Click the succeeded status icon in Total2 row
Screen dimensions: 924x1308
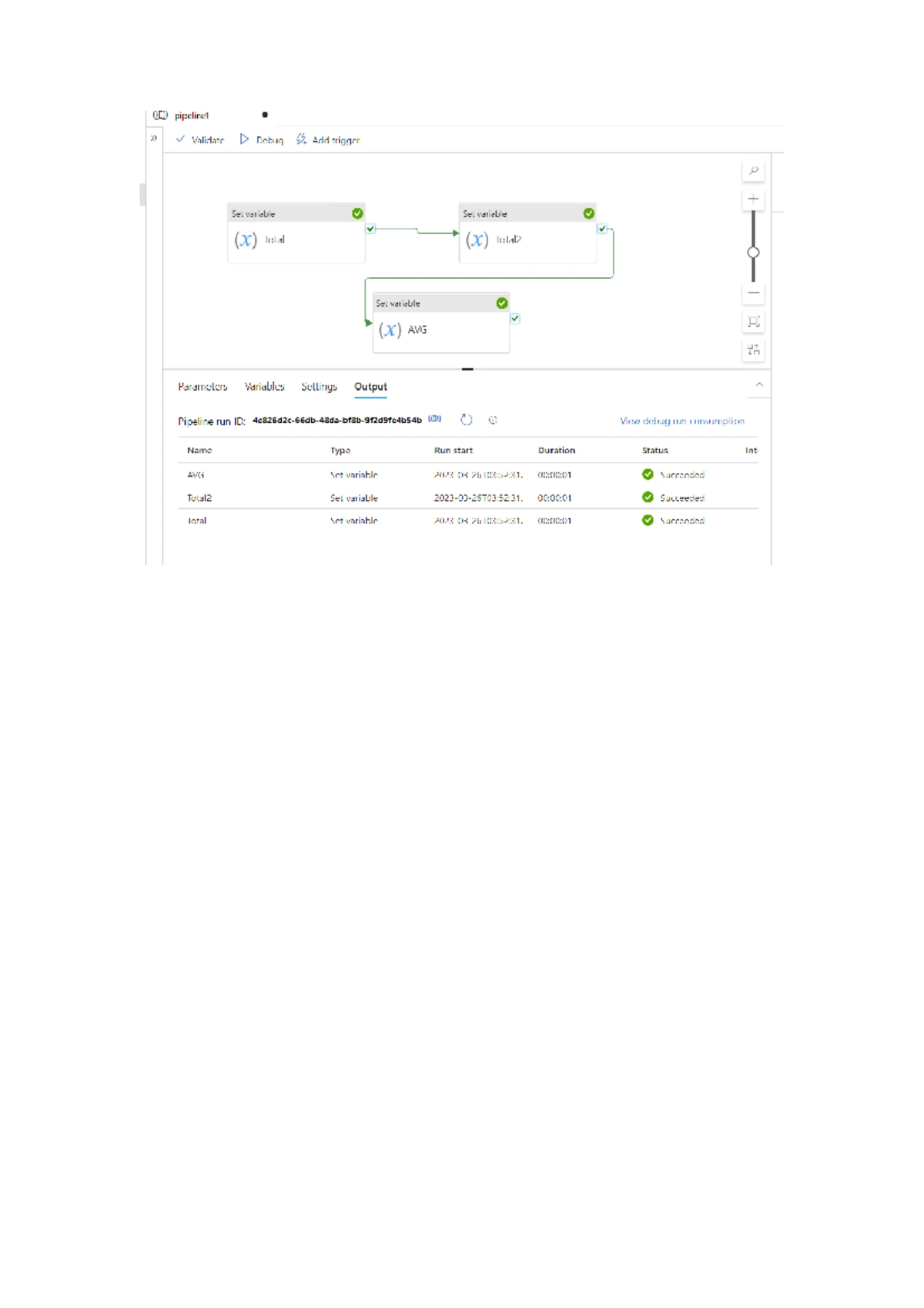point(648,498)
